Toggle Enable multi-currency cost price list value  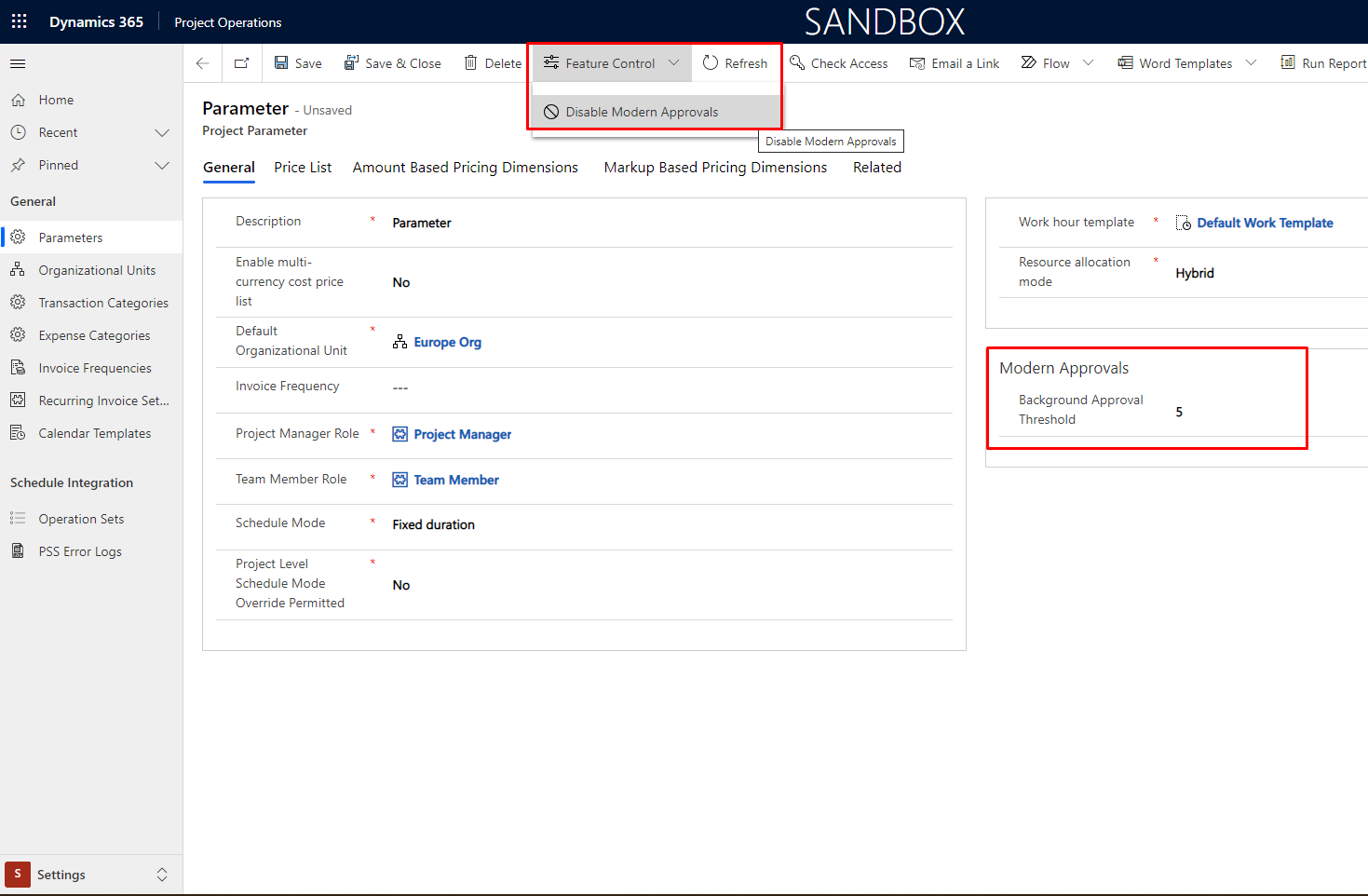(x=401, y=282)
